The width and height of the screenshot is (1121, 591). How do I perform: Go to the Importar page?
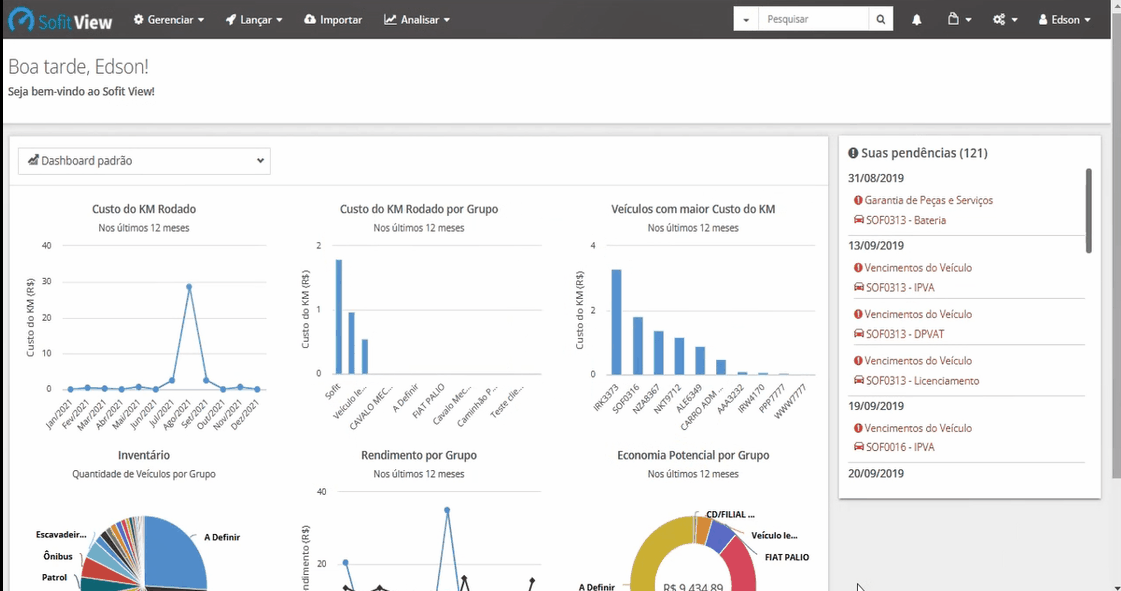click(x=333, y=19)
